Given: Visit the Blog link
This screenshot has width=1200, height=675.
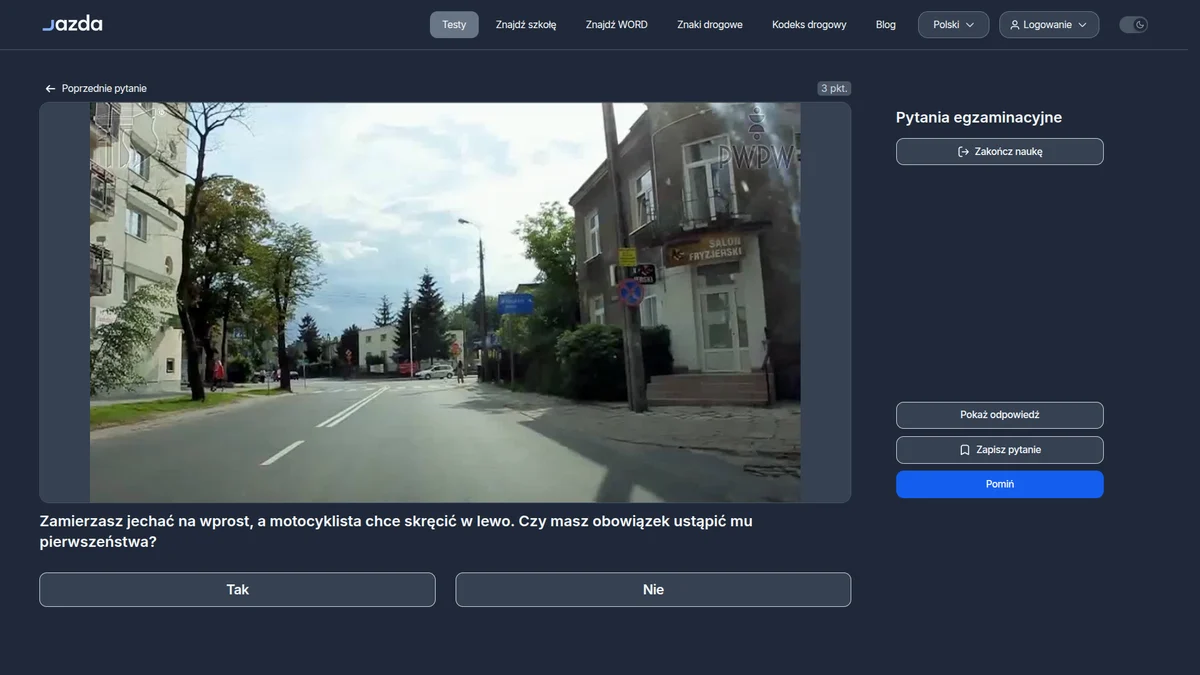Looking at the screenshot, I should coord(886,25).
